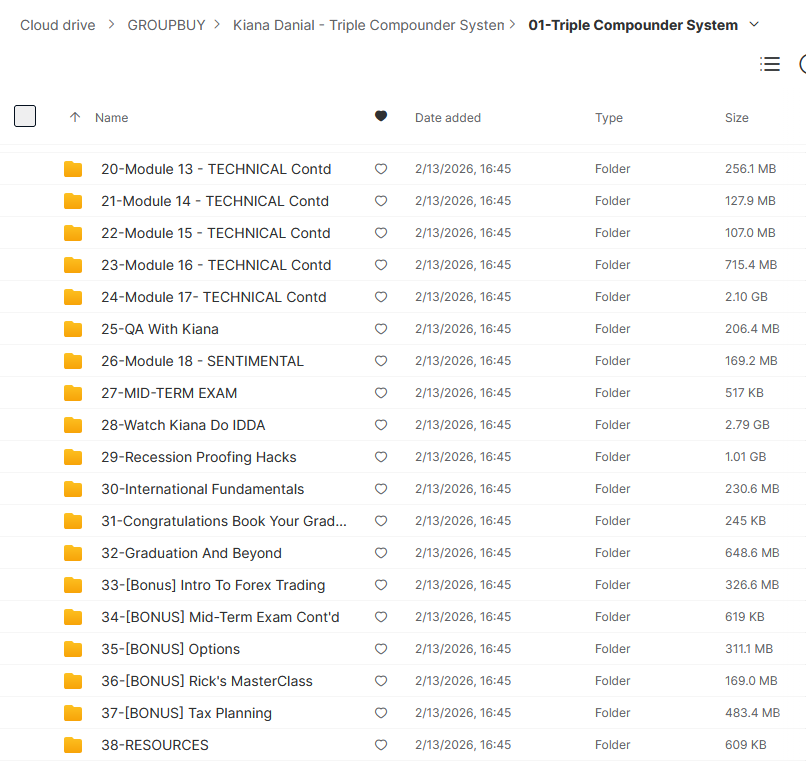The height and width of the screenshot is (766, 806).
Task: Favorite the 29-Recession Proofing Hacks folder
Action: pyautogui.click(x=381, y=458)
